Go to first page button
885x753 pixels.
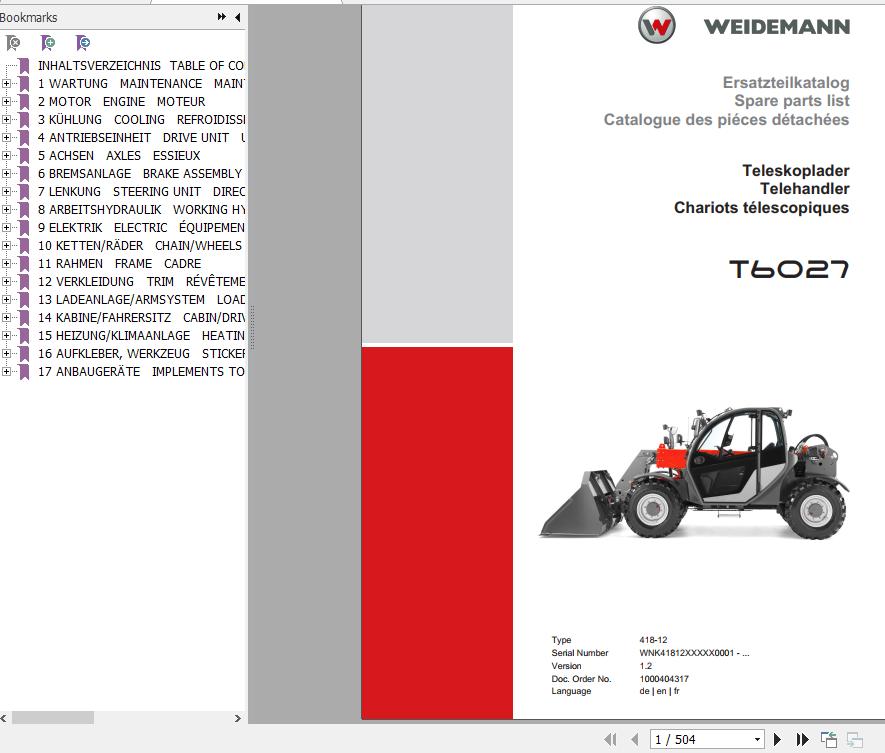pos(610,739)
